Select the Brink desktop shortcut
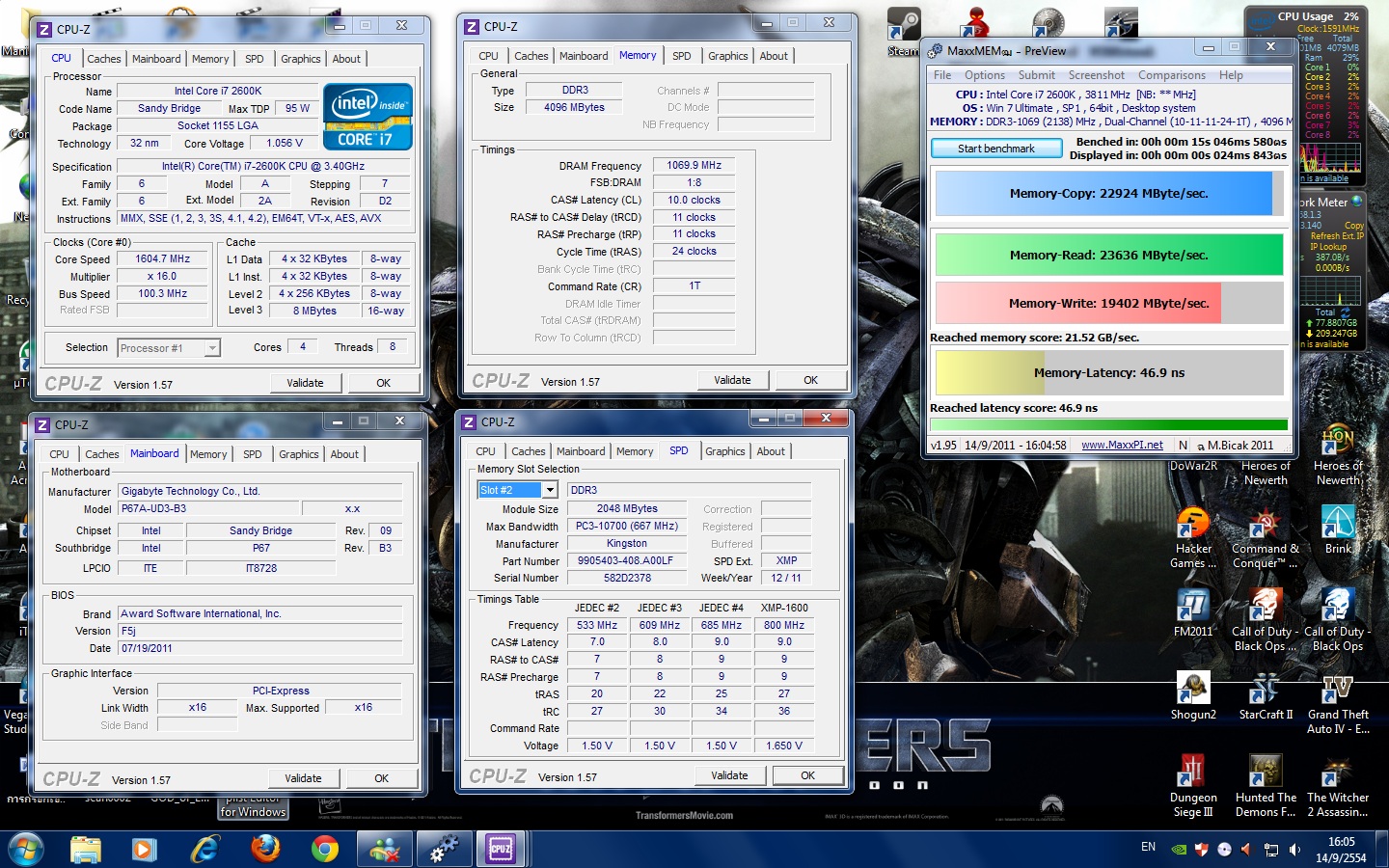The height and width of the screenshot is (868, 1389). (1338, 529)
